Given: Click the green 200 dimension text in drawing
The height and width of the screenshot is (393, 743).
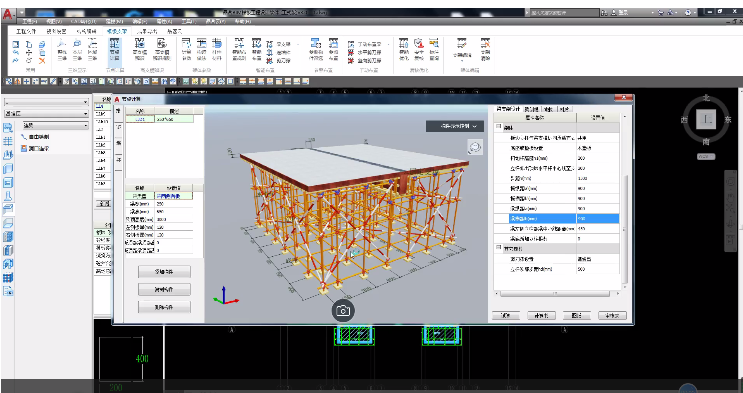Looking at the screenshot, I should click(116, 387).
